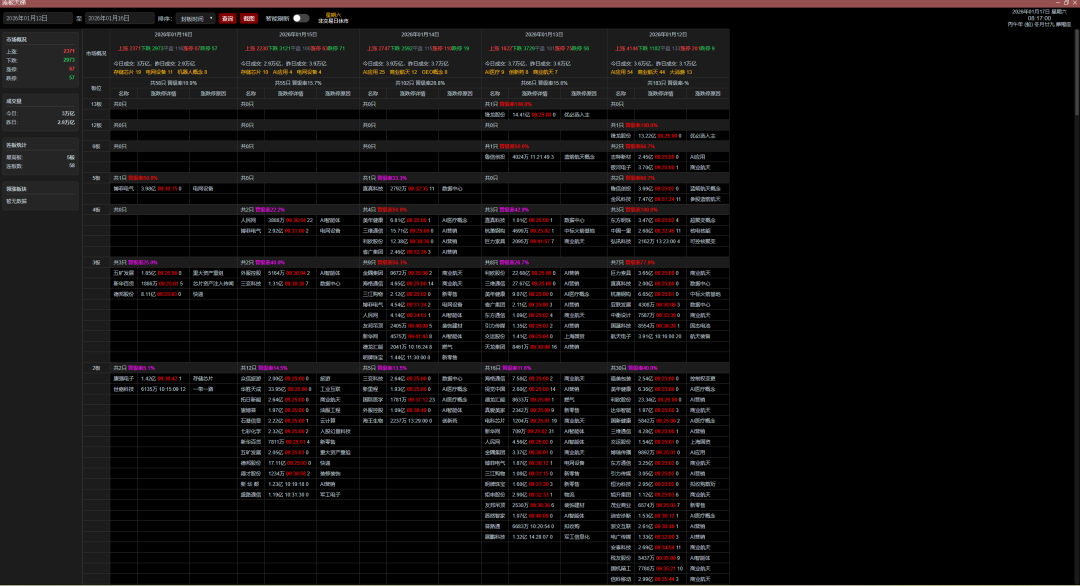Image resolution: width=1080 pixels, height=586 pixels.
Task: Open stock 博菲电气 in the 5板 row
Action: pyautogui.click(x=123, y=188)
